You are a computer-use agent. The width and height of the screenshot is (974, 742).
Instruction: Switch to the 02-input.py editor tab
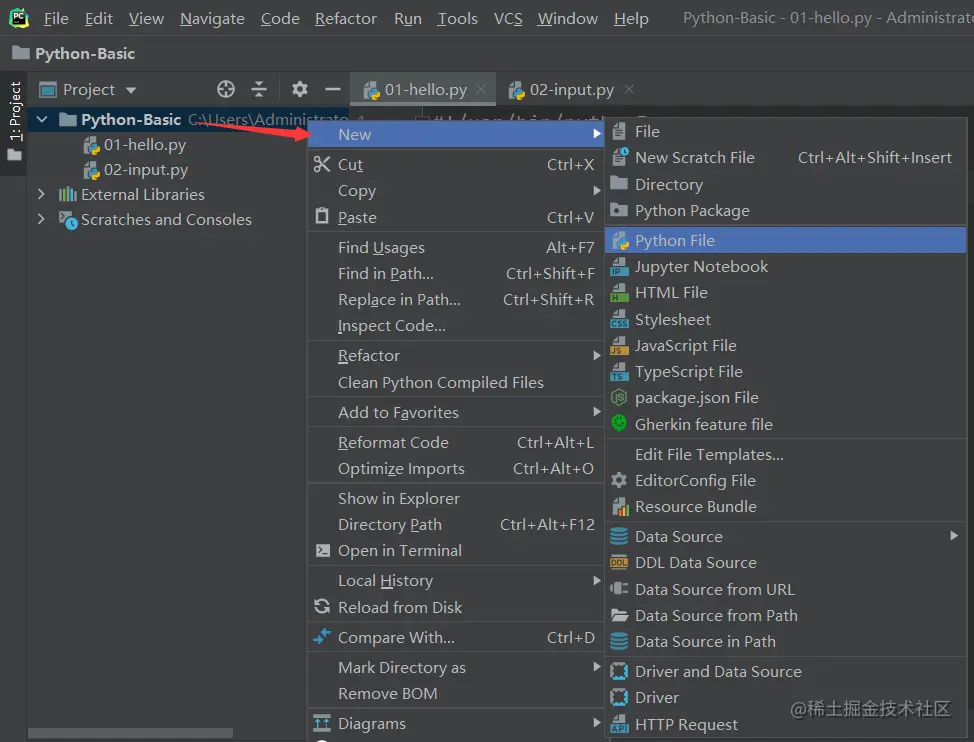(x=571, y=89)
